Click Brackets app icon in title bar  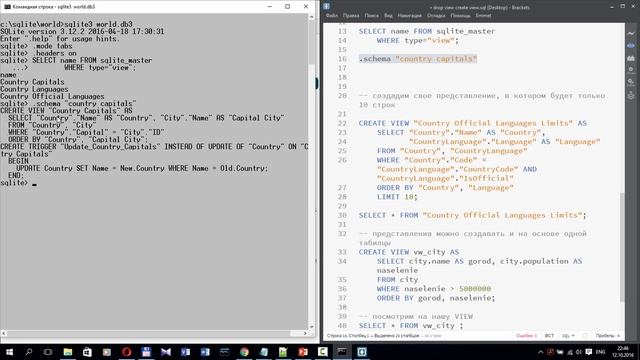pyautogui.click(x=327, y=7)
